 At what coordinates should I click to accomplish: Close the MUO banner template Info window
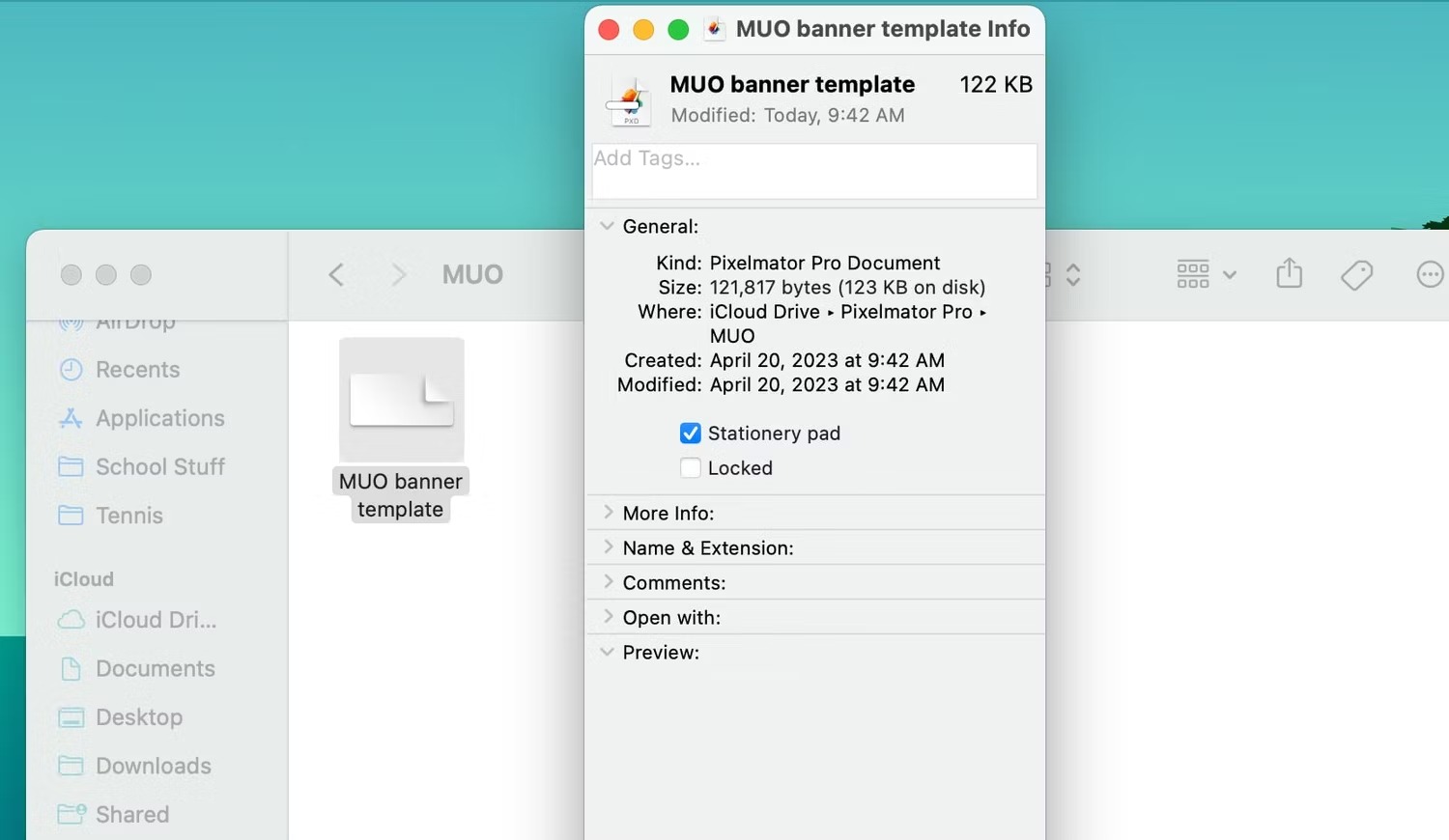click(x=609, y=30)
